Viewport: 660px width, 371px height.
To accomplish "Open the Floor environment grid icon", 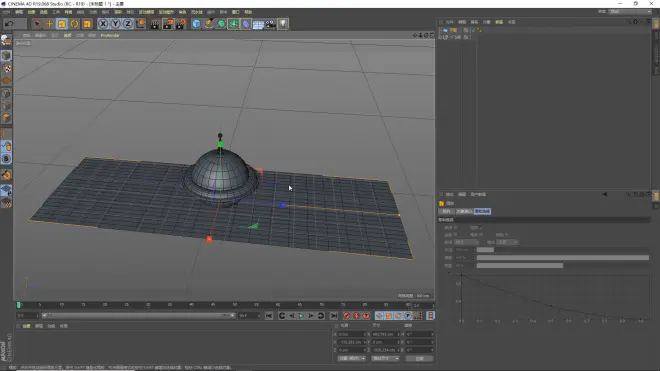I will click(x=258, y=24).
